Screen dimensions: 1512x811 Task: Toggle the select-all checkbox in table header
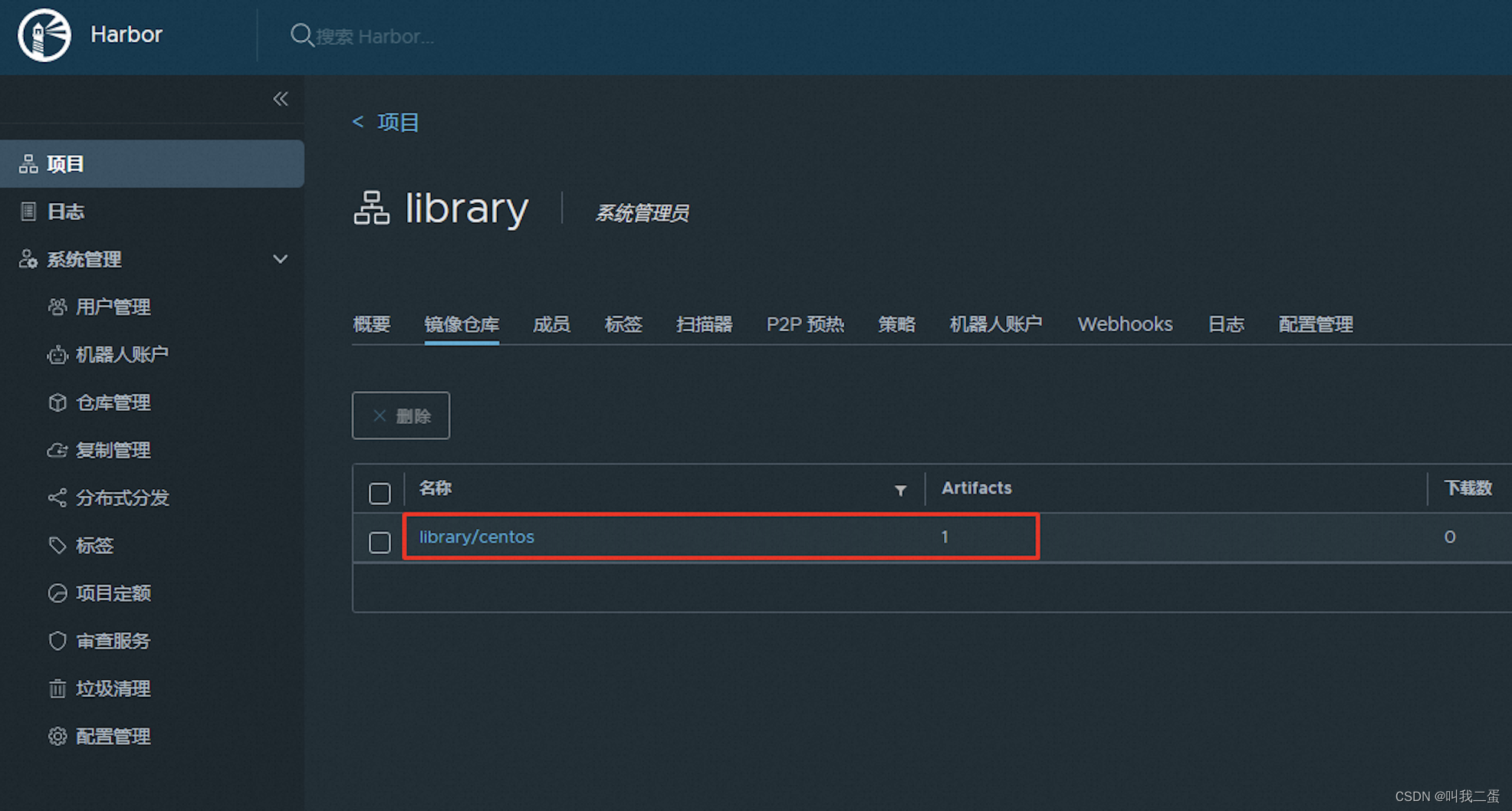pos(380,493)
